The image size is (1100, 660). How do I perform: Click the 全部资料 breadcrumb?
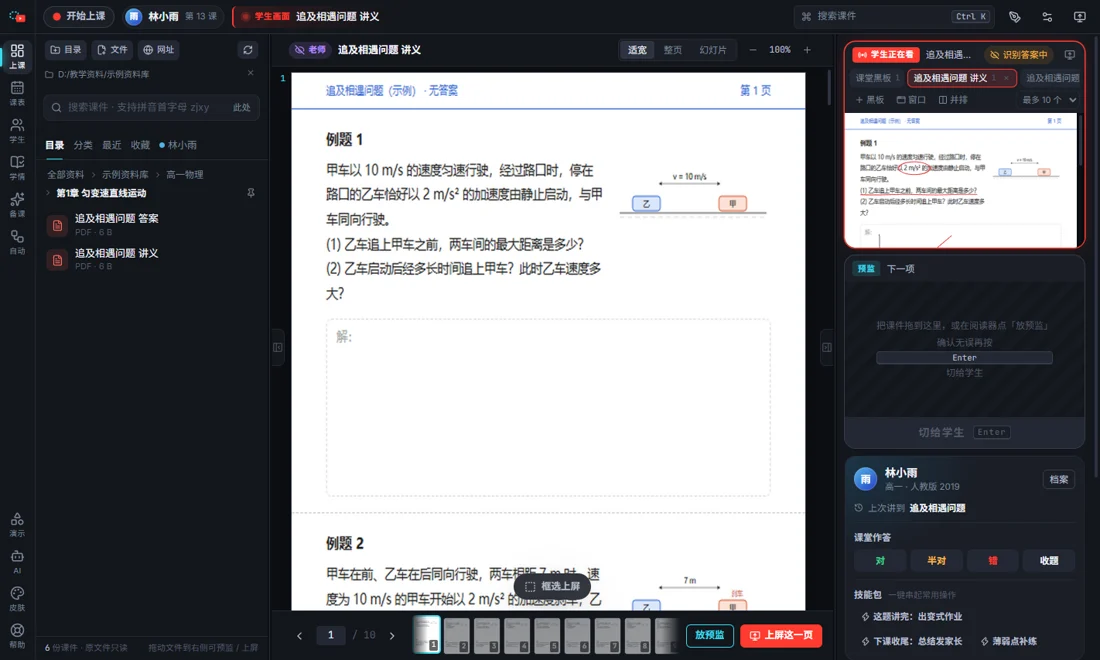click(65, 175)
